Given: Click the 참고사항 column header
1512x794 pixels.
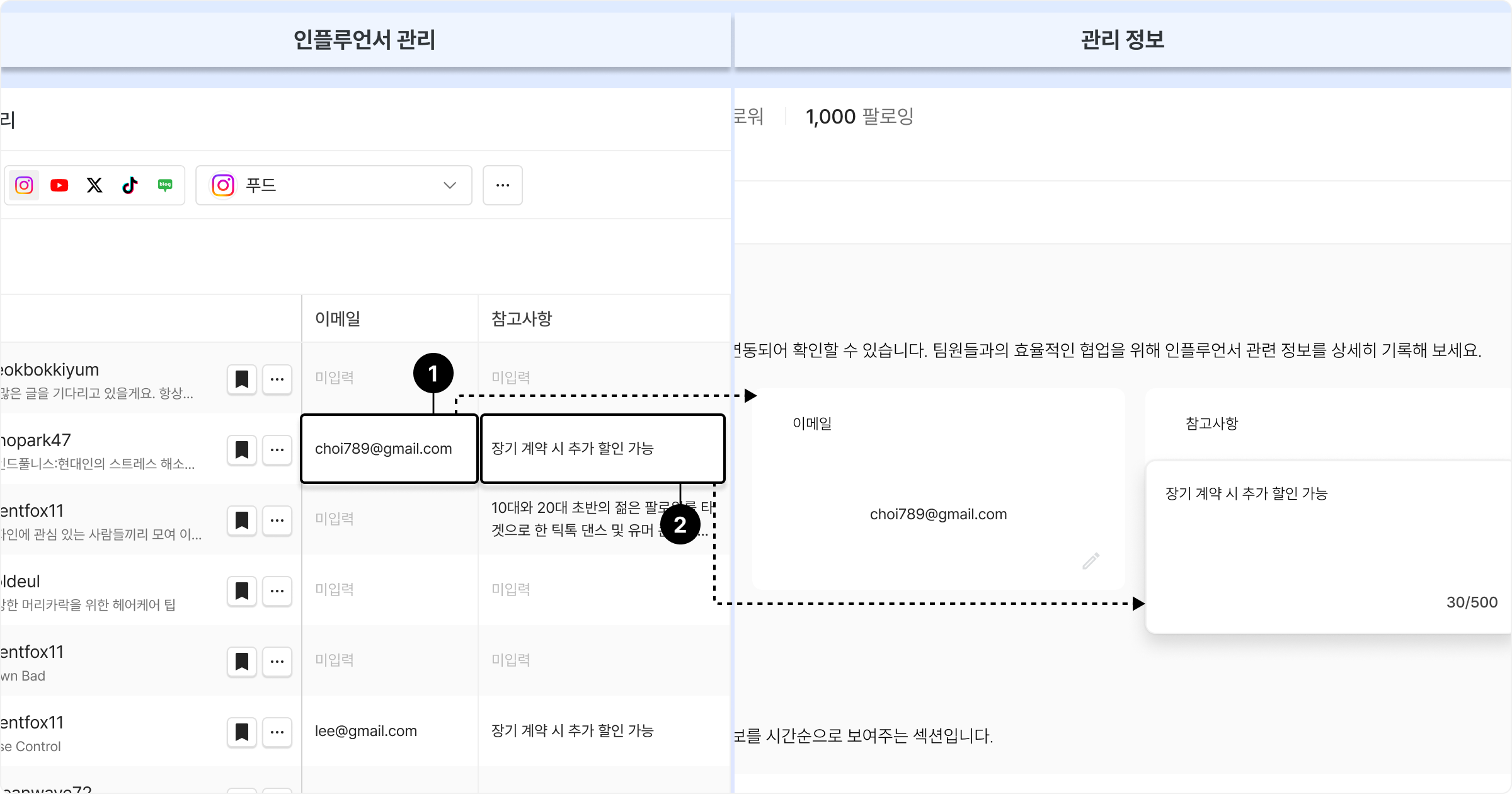Looking at the screenshot, I should [x=522, y=319].
